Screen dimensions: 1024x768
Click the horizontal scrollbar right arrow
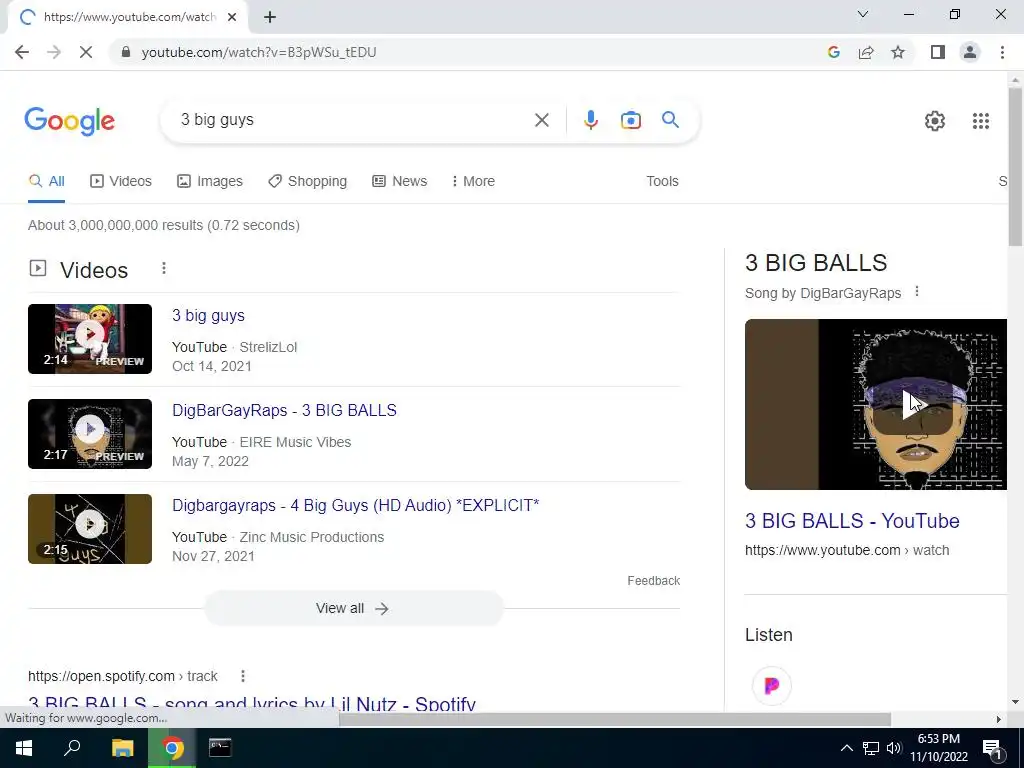point(998,719)
